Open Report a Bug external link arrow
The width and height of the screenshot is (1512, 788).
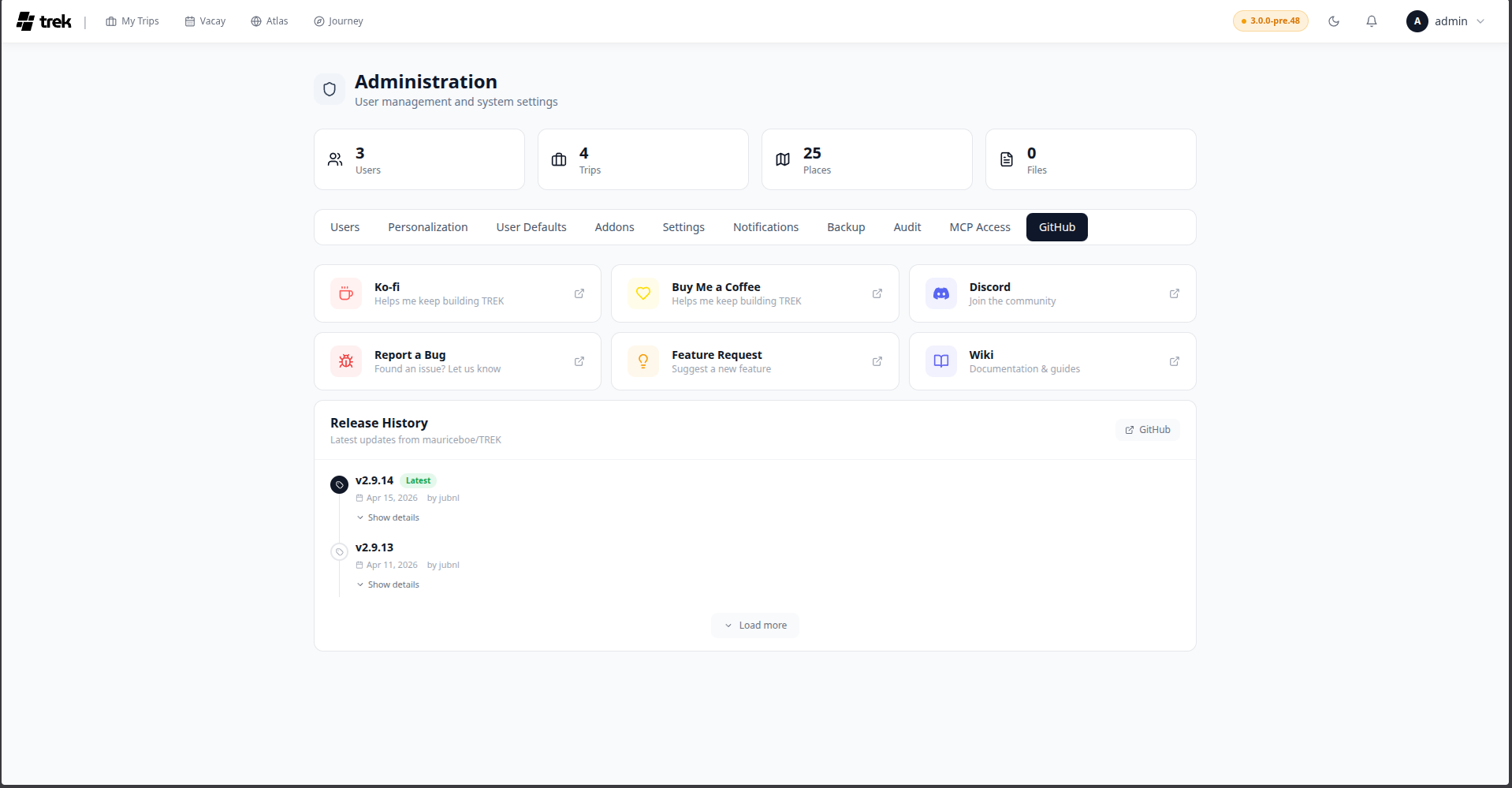(579, 361)
